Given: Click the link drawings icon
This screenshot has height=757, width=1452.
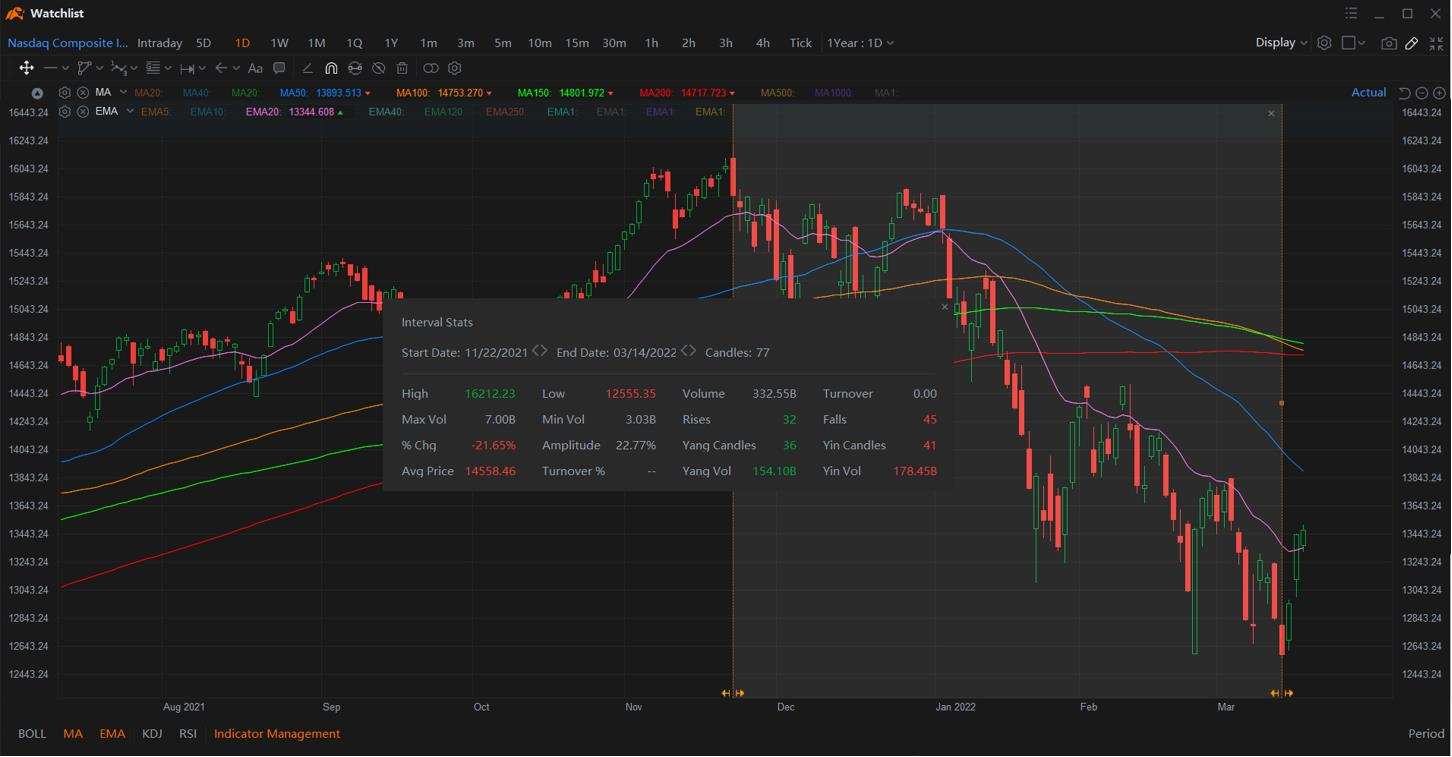Looking at the screenshot, I should click(x=354, y=68).
